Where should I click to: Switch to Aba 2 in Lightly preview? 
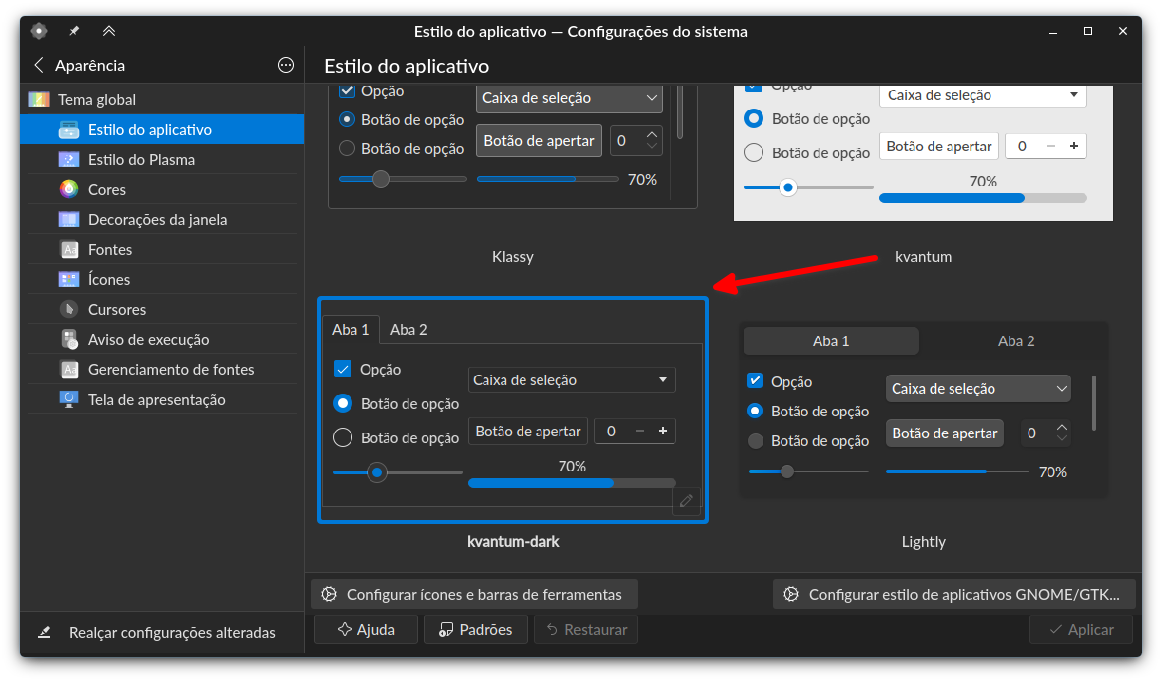1016,341
